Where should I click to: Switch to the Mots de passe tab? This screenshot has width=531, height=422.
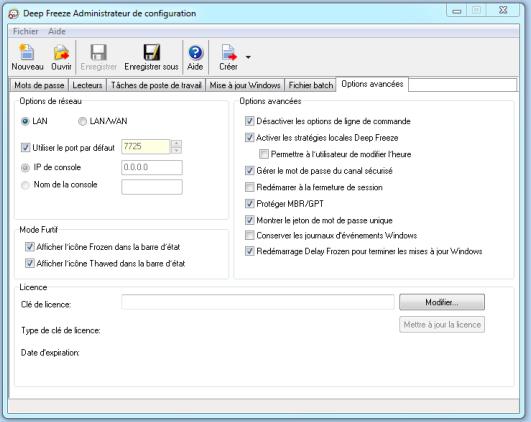pyautogui.click(x=39, y=85)
